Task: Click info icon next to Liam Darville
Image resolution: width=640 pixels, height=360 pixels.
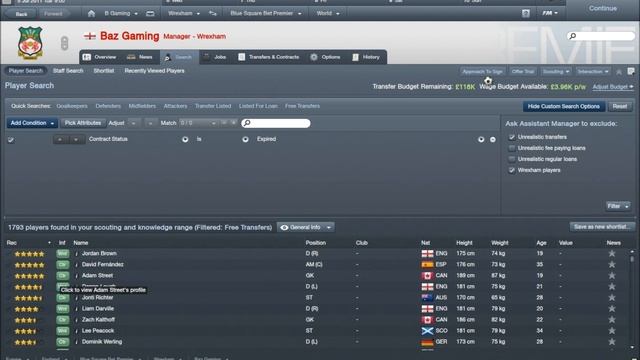Action: coord(76,309)
